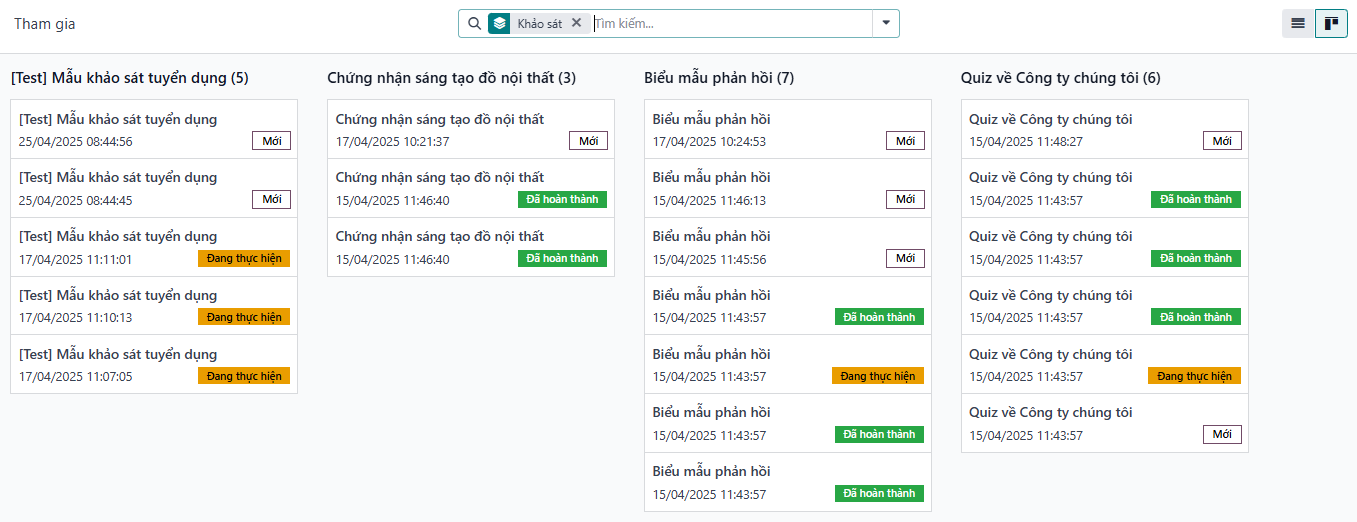Click the Tham gia page title
Screen dimensions: 1357x522
44,23
